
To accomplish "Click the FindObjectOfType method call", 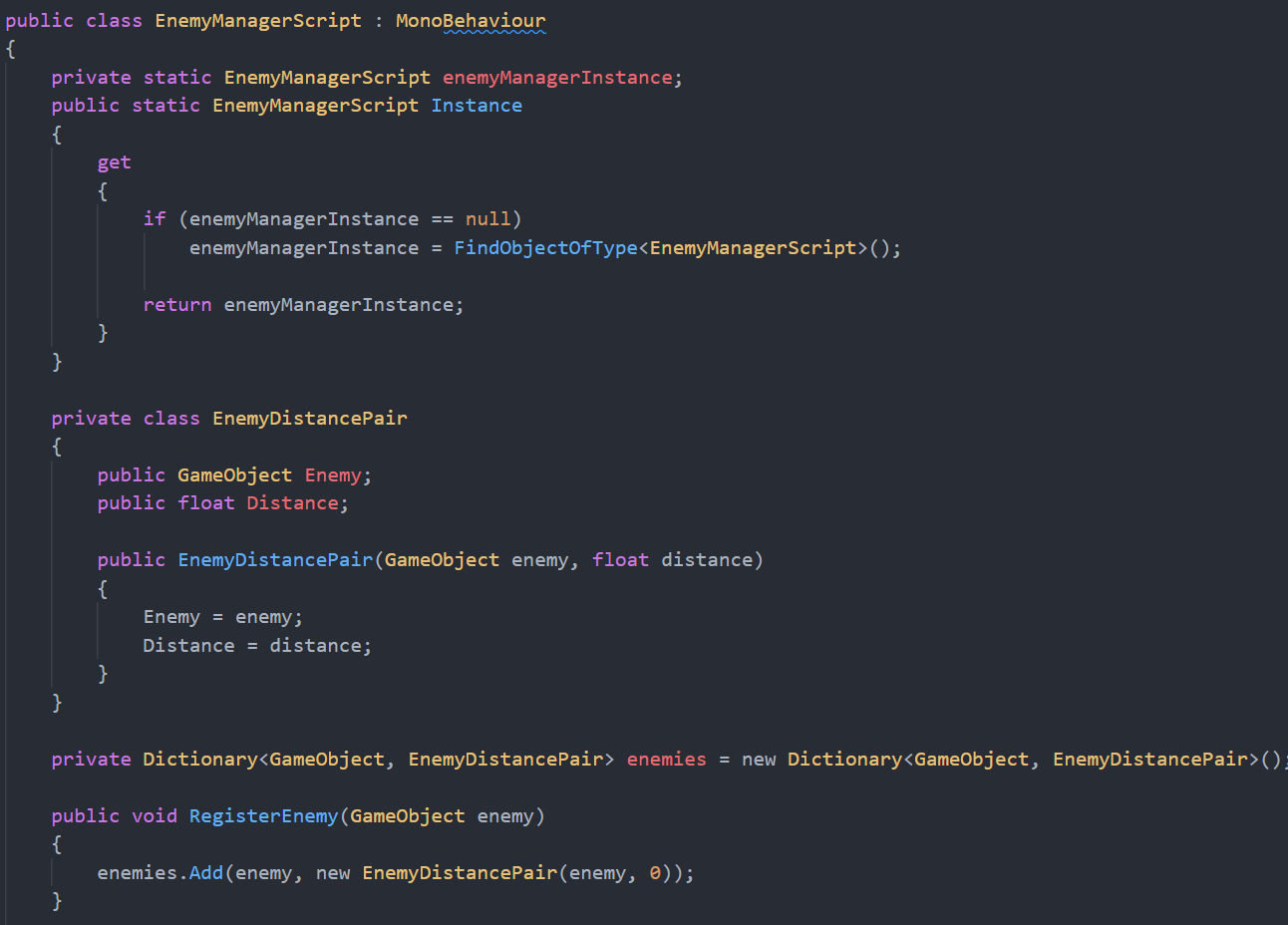I will pyautogui.click(x=545, y=248).
